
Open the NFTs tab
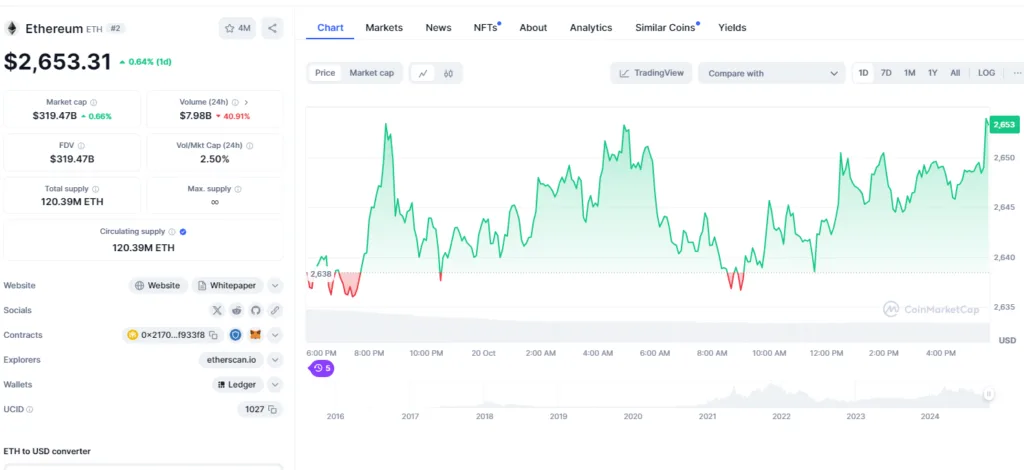(487, 27)
